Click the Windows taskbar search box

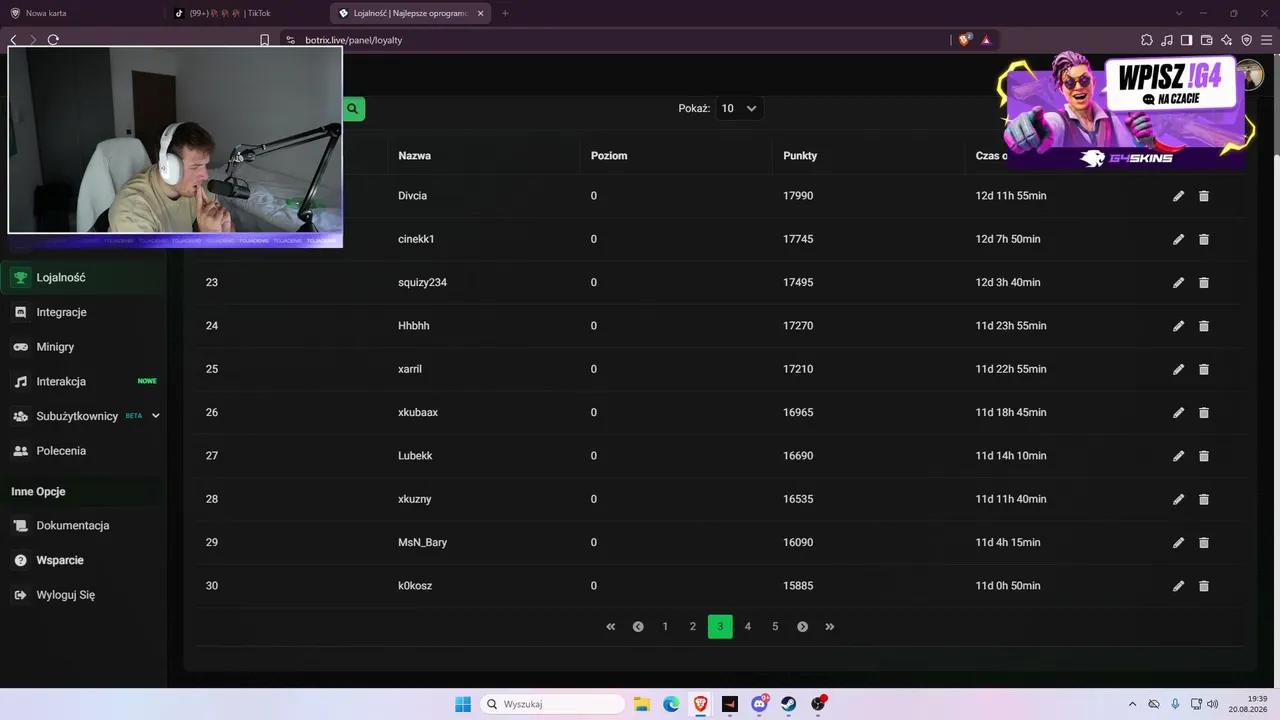(x=551, y=704)
